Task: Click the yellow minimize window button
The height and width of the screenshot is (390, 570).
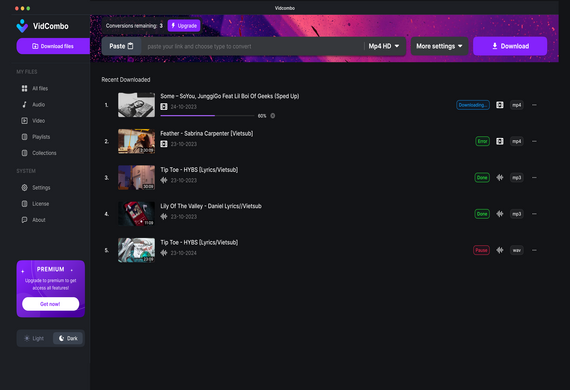Action: [x=23, y=8]
